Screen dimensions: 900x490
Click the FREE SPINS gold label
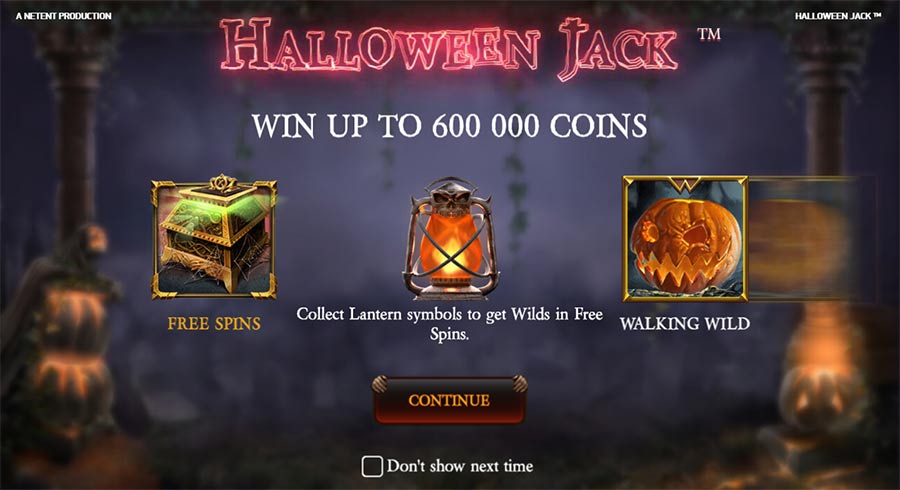(x=214, y=324)
